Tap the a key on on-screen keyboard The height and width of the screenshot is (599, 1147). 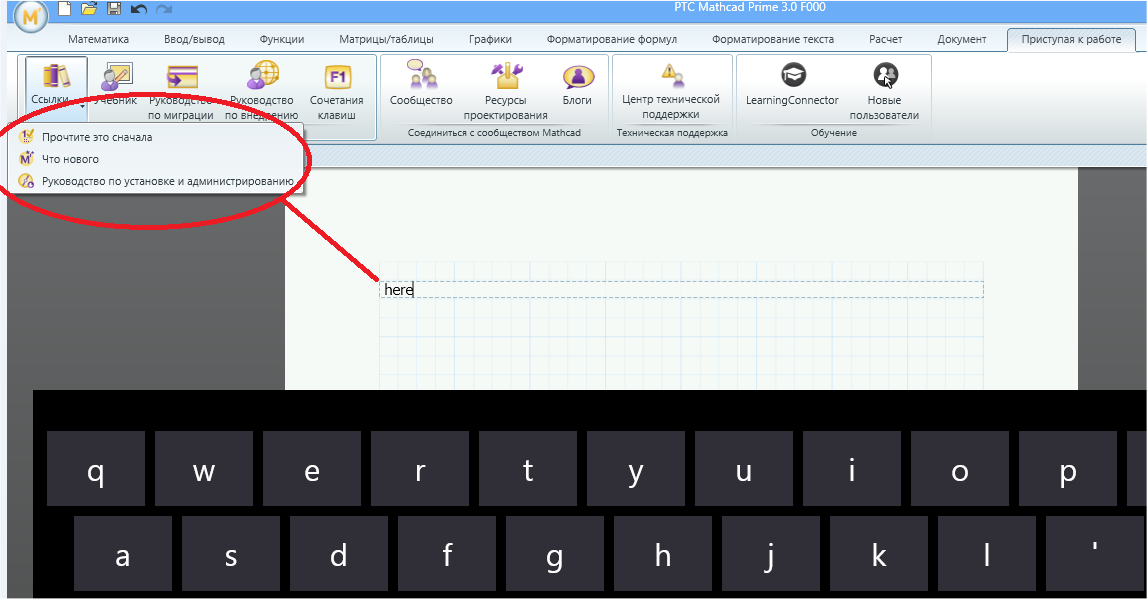coord(123,554)
